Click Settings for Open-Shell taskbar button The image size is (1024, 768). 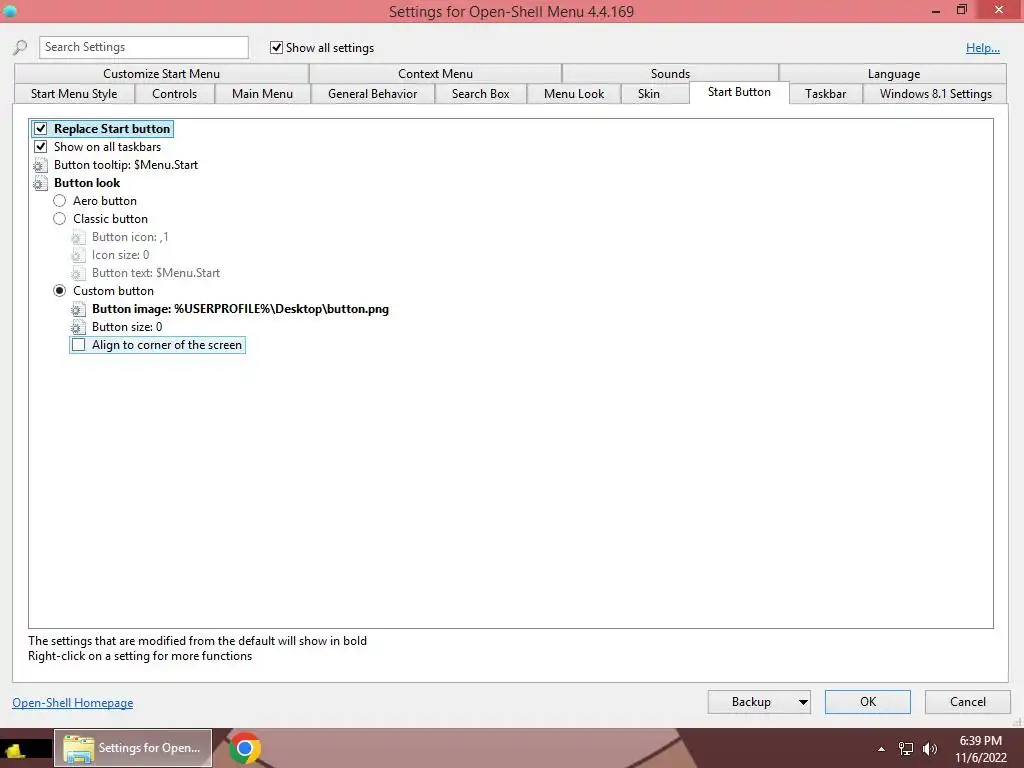[x=133, y=748]
